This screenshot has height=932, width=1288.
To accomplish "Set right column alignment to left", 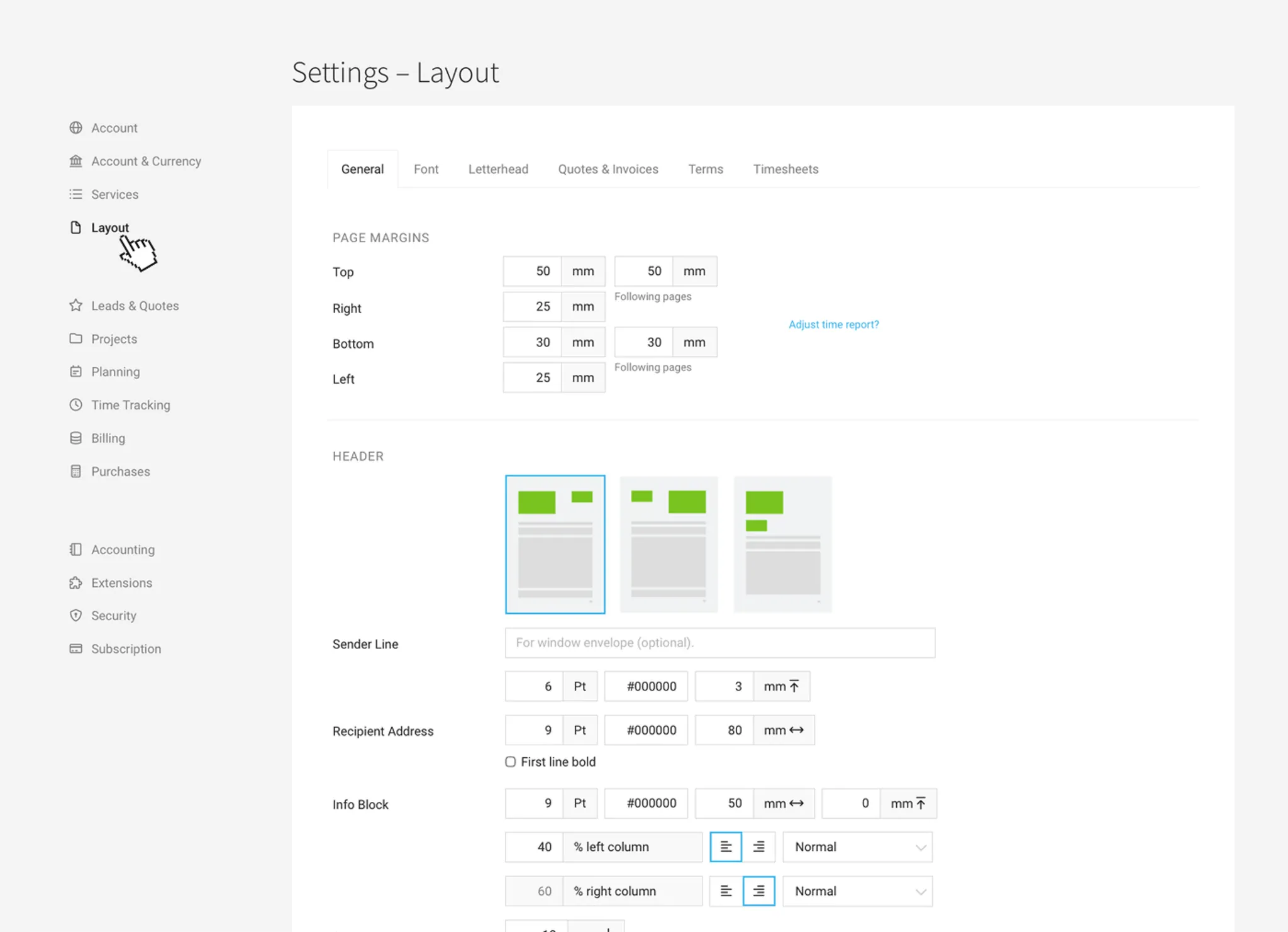I will click(726, 891).
